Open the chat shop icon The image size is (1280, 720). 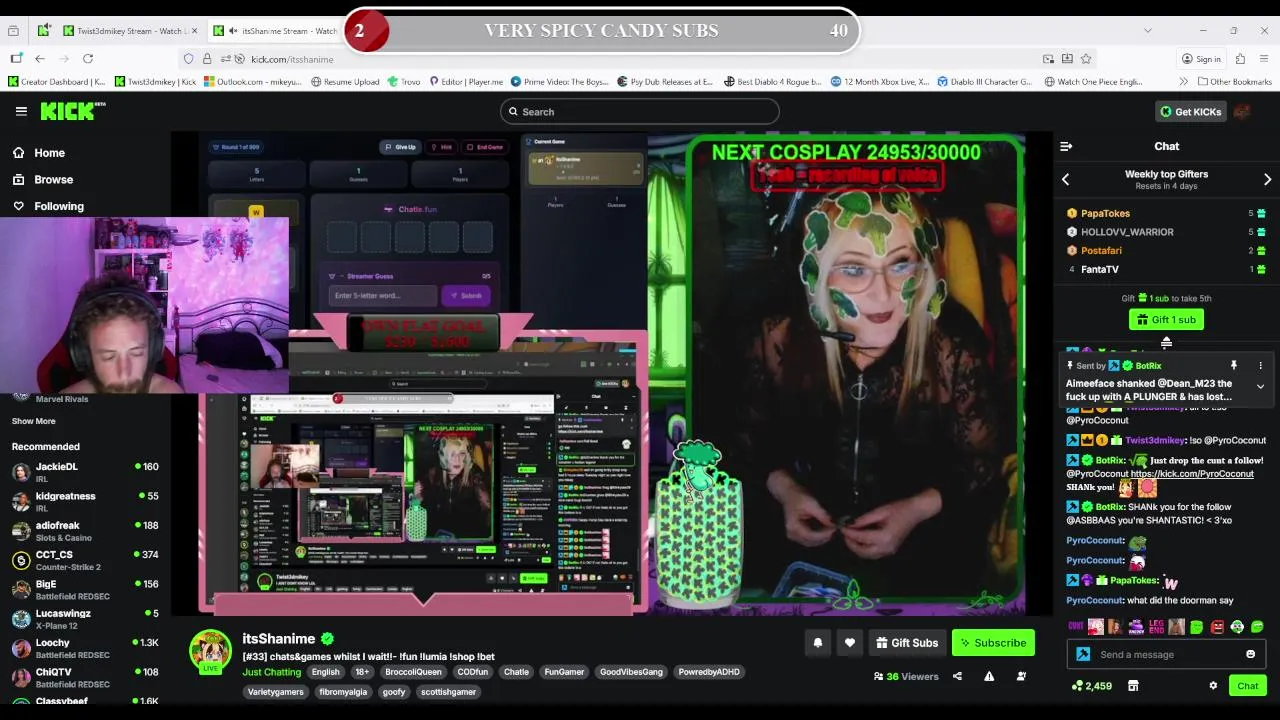pos(1133,686)
